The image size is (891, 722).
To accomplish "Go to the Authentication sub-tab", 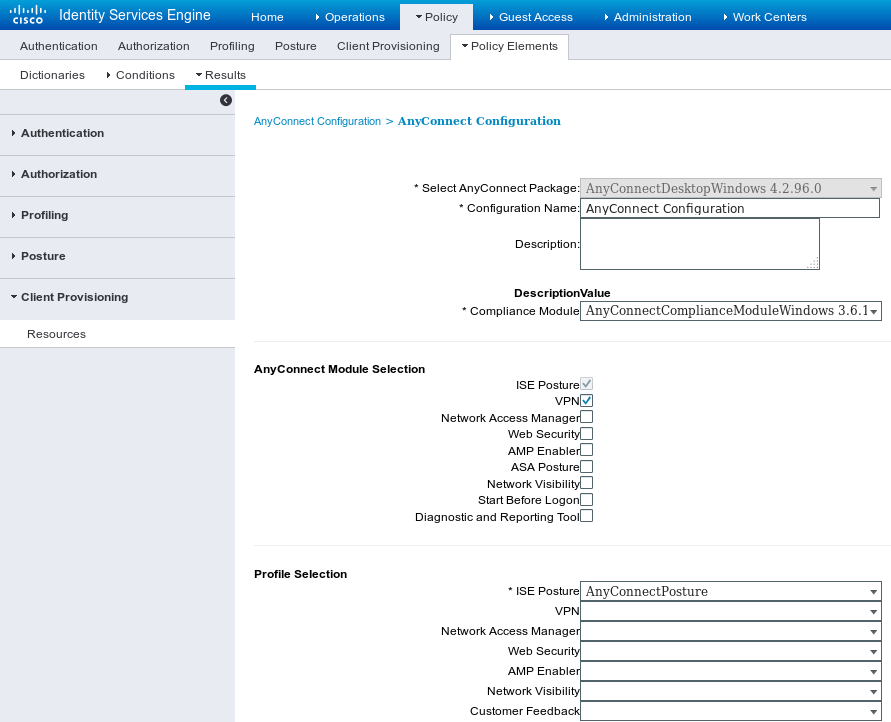I will pyautogui.click(x=59, y=46).
